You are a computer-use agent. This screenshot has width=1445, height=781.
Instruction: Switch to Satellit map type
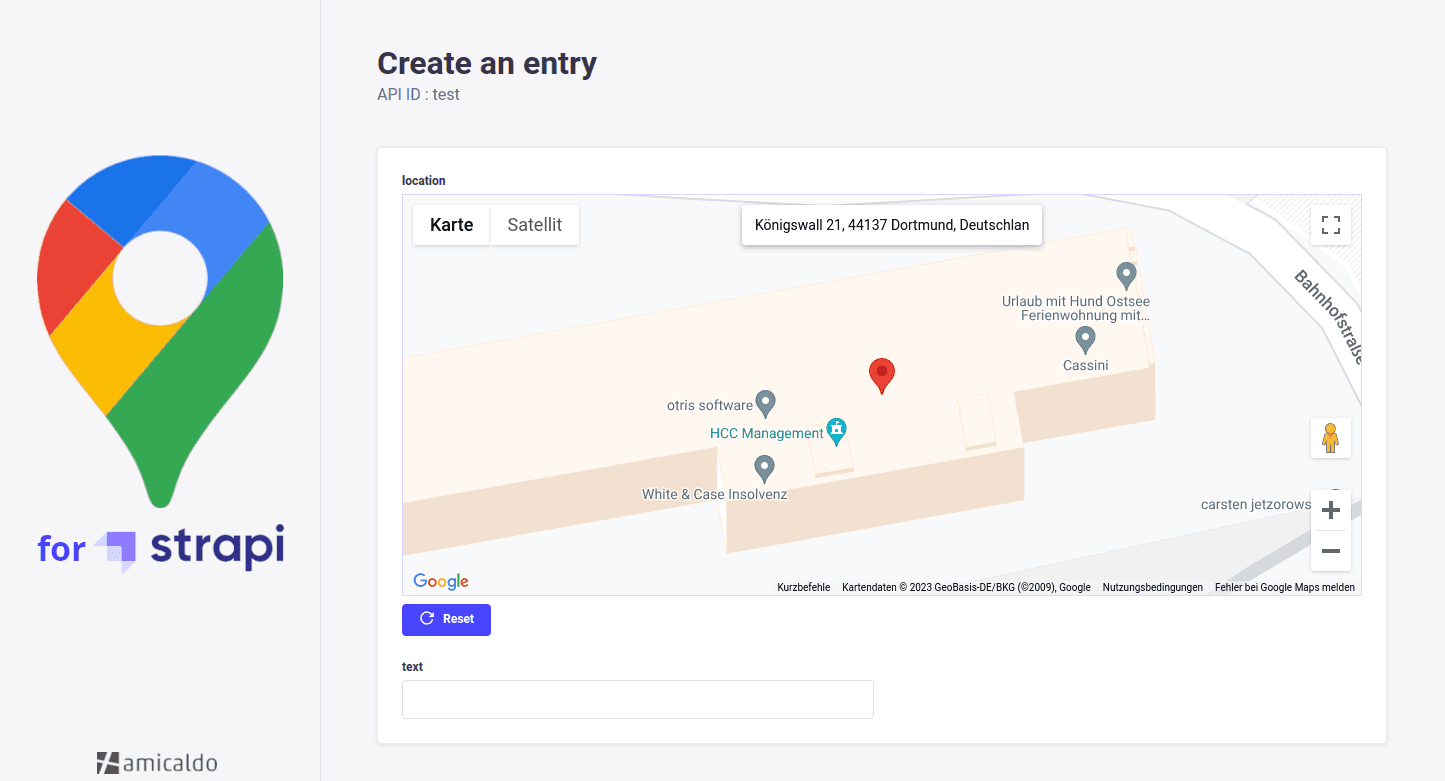(x=535, y=225)
